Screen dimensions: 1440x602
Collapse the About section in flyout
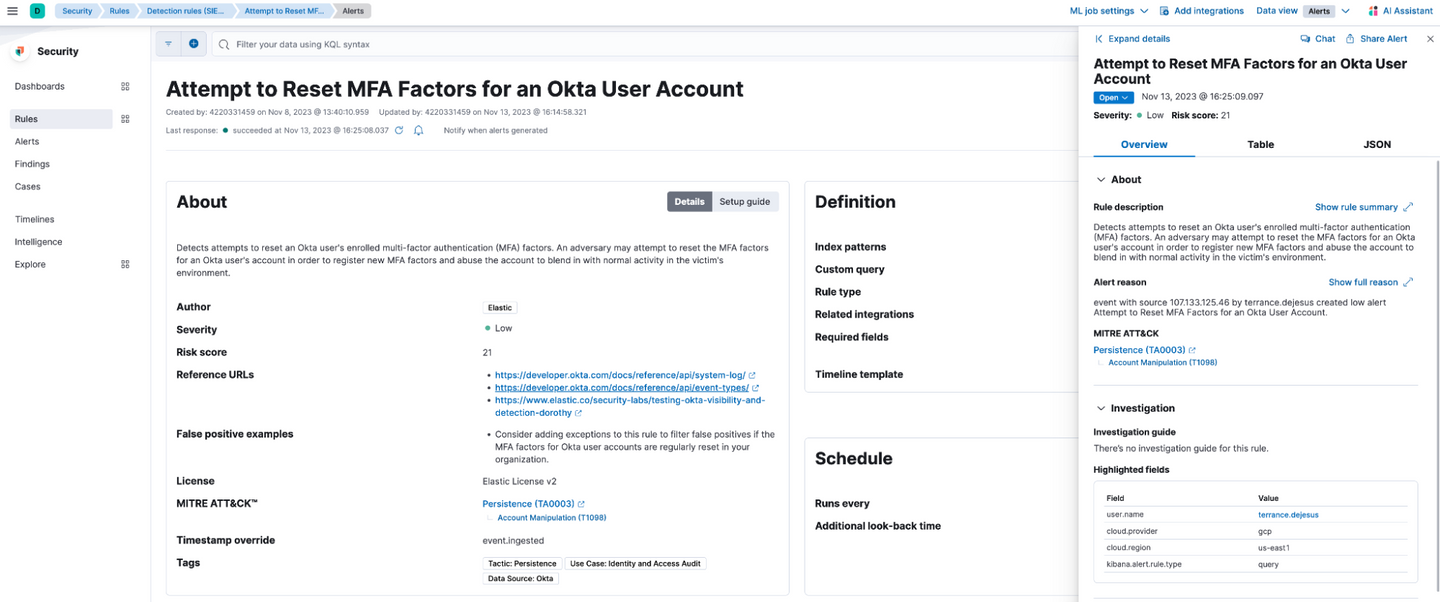[1101, 180]
